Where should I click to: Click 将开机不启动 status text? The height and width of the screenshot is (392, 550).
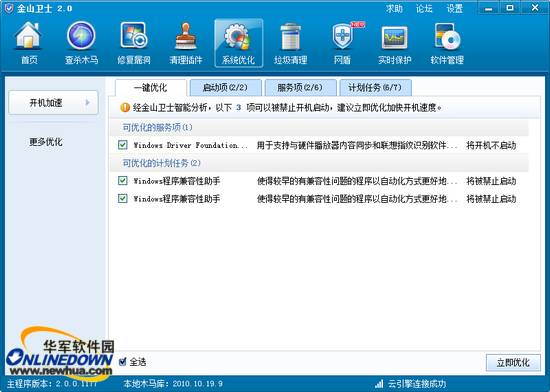[491, 145]
